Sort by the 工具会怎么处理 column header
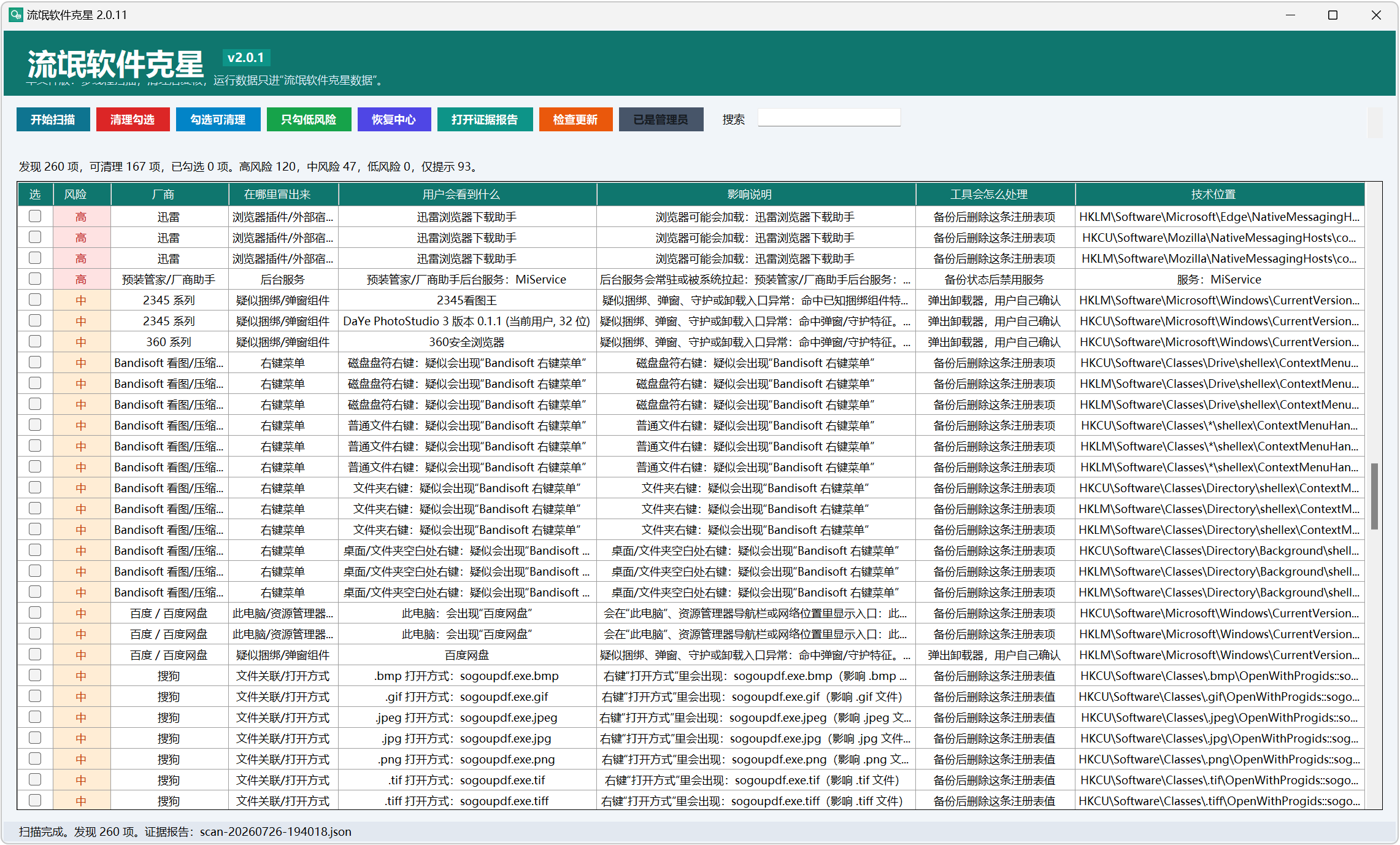 (x=995, y=195)
